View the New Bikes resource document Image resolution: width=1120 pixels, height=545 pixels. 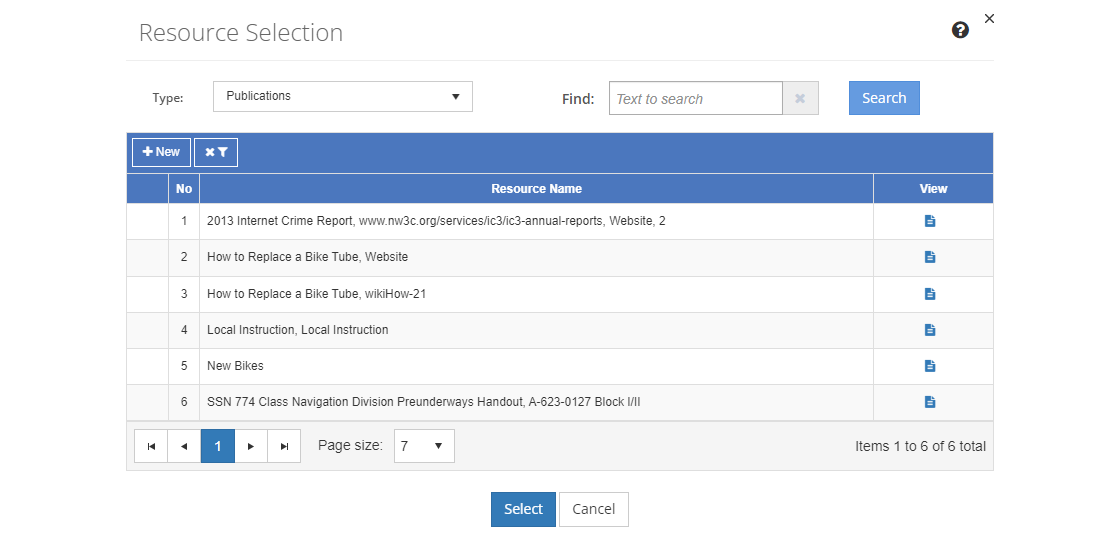point(930,366)
